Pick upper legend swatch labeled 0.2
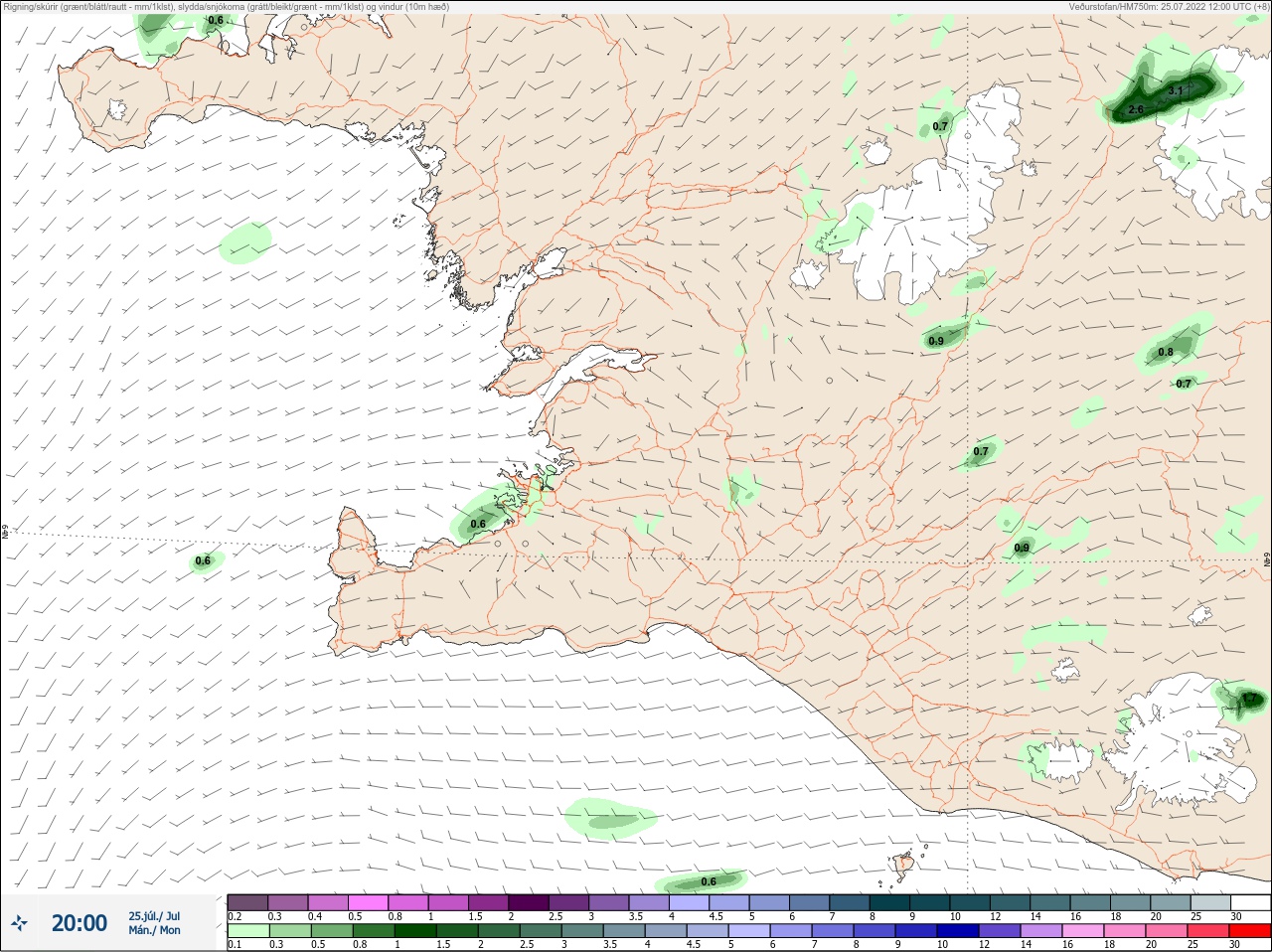The image size is (1272, 952). (x=247, y=902)
